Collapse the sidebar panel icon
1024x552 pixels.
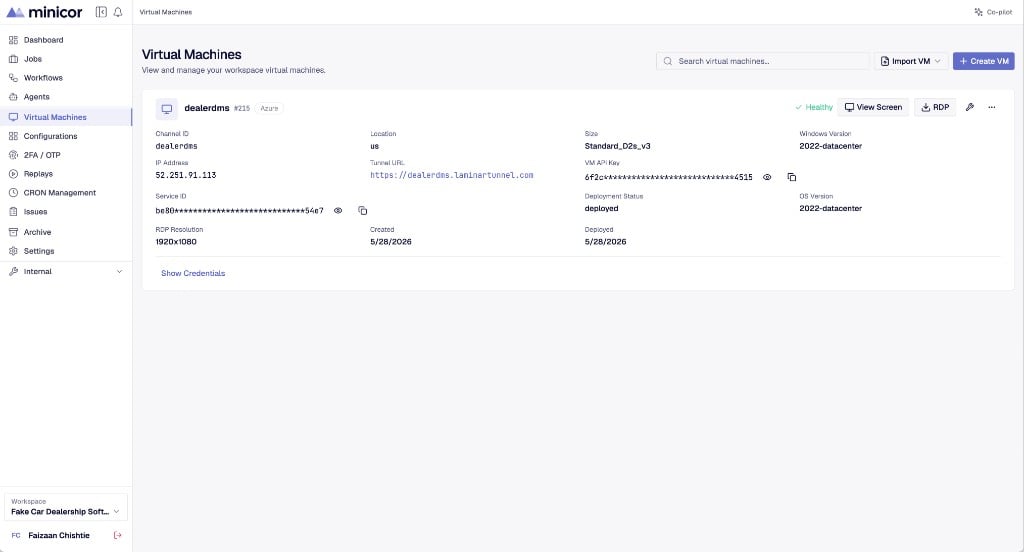(101, 12)
